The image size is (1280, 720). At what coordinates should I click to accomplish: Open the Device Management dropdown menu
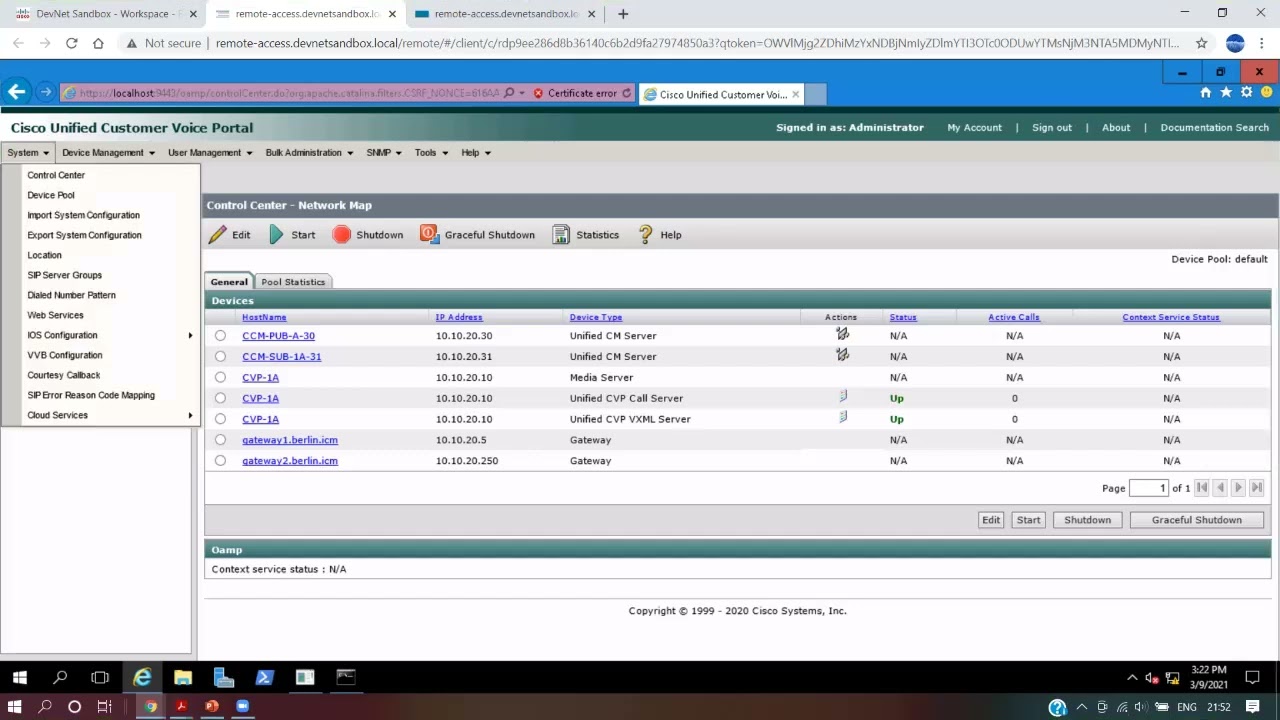click(108, 153)
